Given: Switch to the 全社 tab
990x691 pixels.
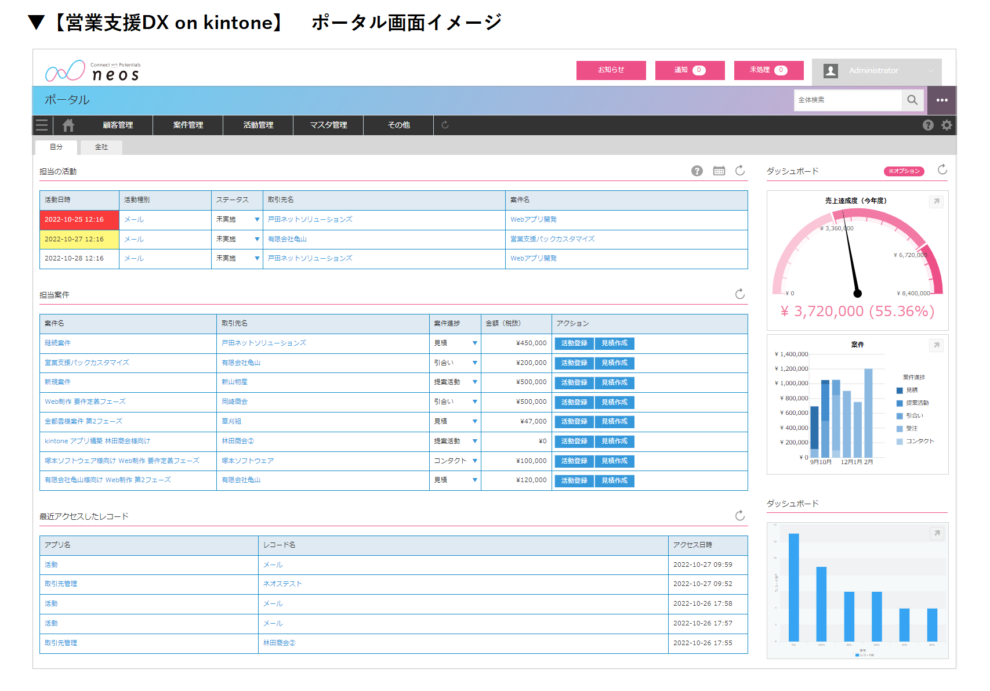Looking at the screenshot, I should [x=101, y=146].
